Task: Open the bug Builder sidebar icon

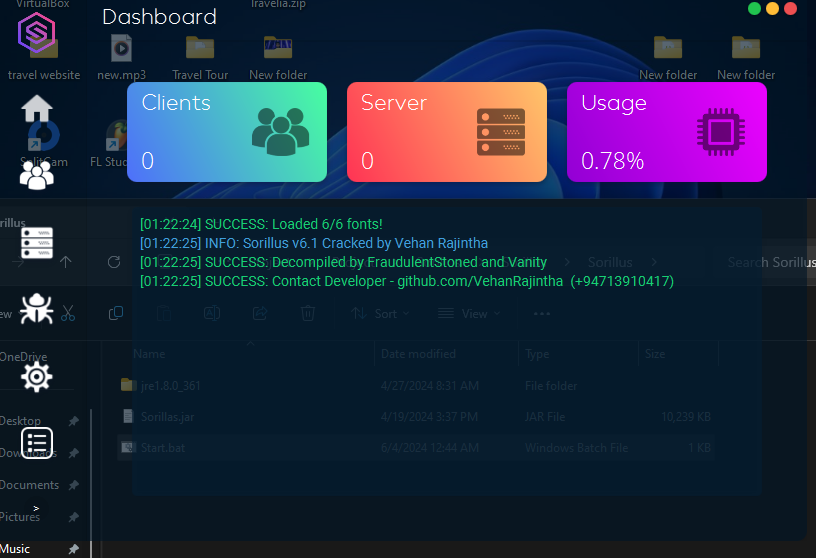Action: [x=36, y=308]
